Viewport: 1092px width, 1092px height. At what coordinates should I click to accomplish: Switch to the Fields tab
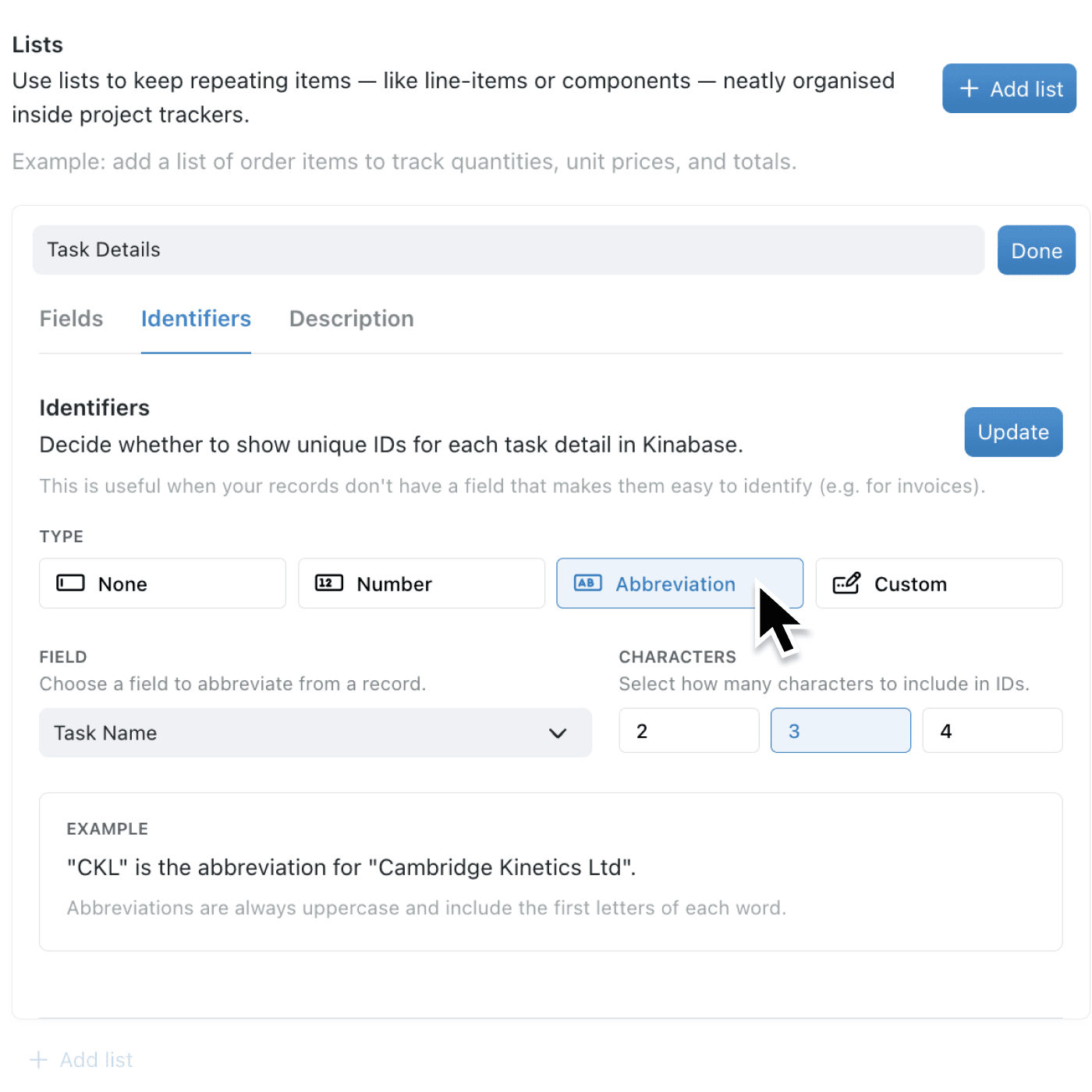(71, 318)
